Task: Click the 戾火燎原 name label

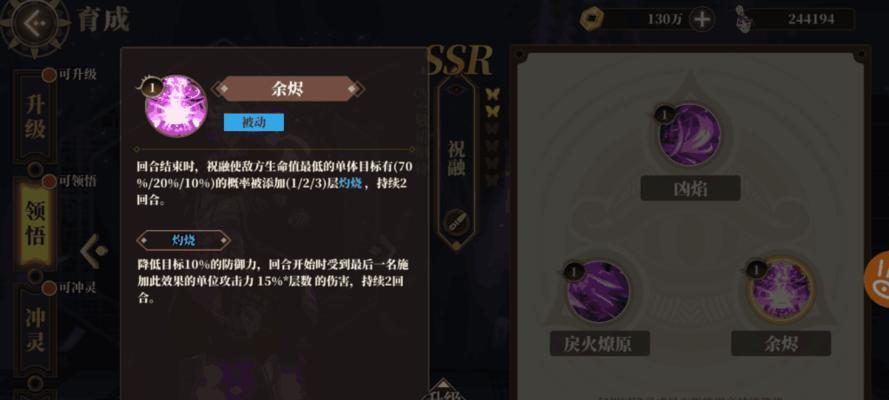Action: pos(599,344)
